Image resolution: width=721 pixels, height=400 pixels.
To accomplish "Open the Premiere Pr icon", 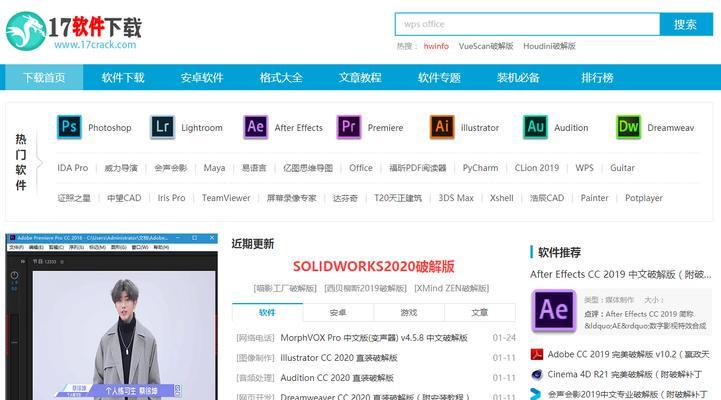I will coord(349,127).
